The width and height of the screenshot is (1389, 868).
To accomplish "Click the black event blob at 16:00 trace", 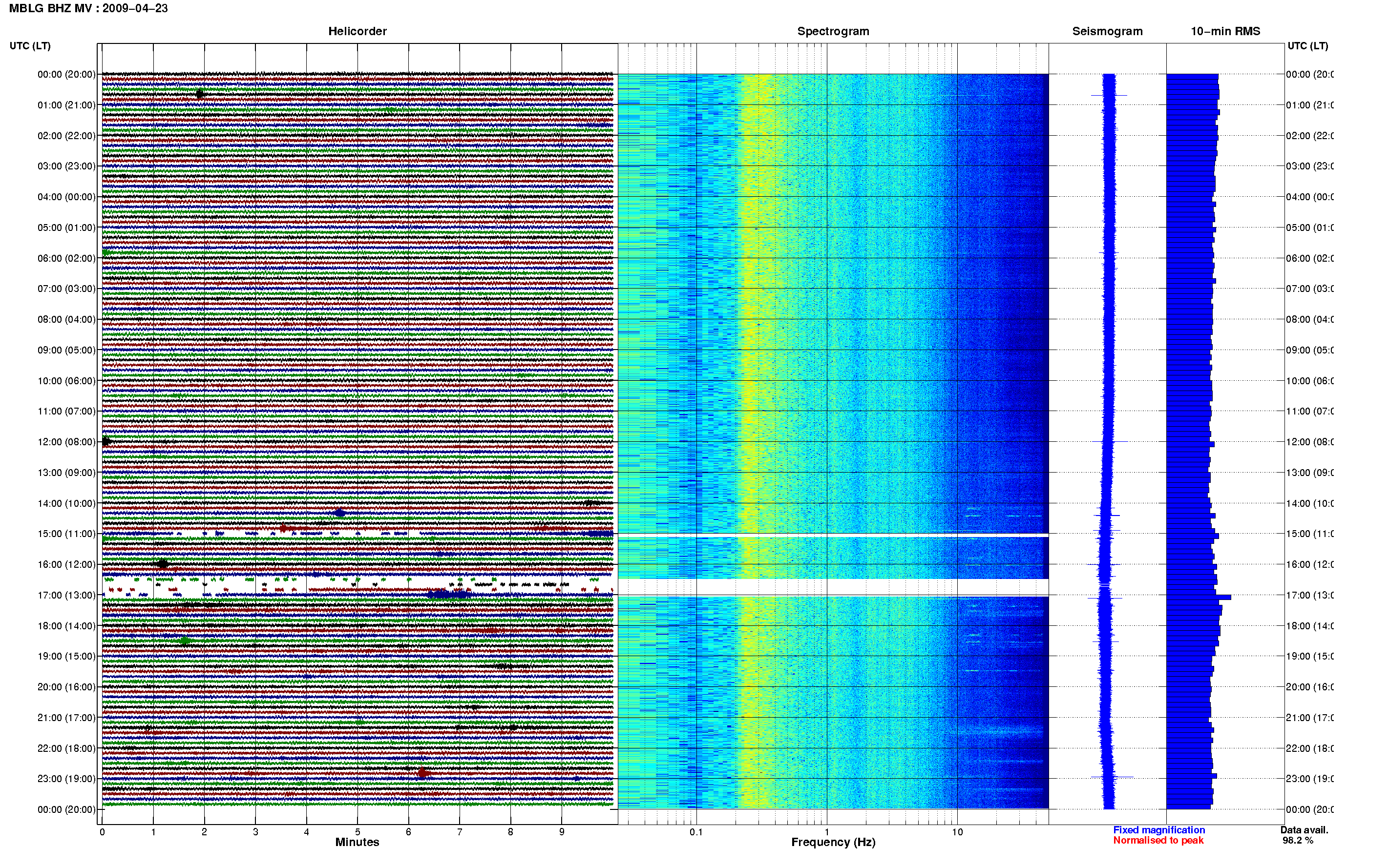I will [x=163, y=564].
